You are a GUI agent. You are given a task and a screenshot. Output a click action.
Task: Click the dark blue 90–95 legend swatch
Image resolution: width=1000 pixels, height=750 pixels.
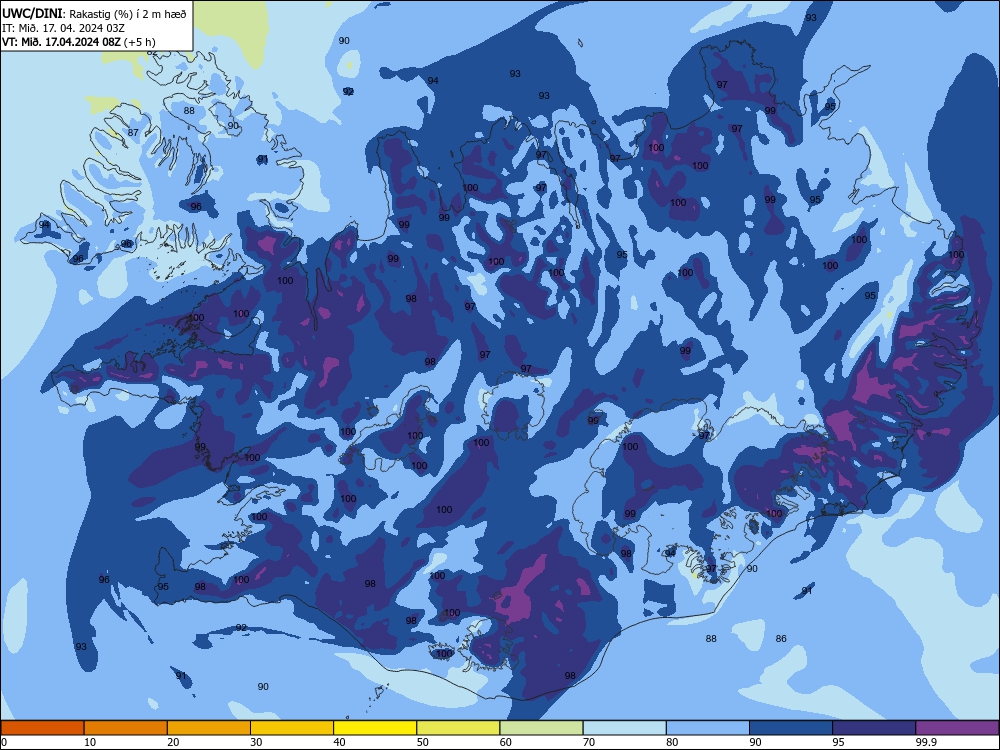point(791,728)
